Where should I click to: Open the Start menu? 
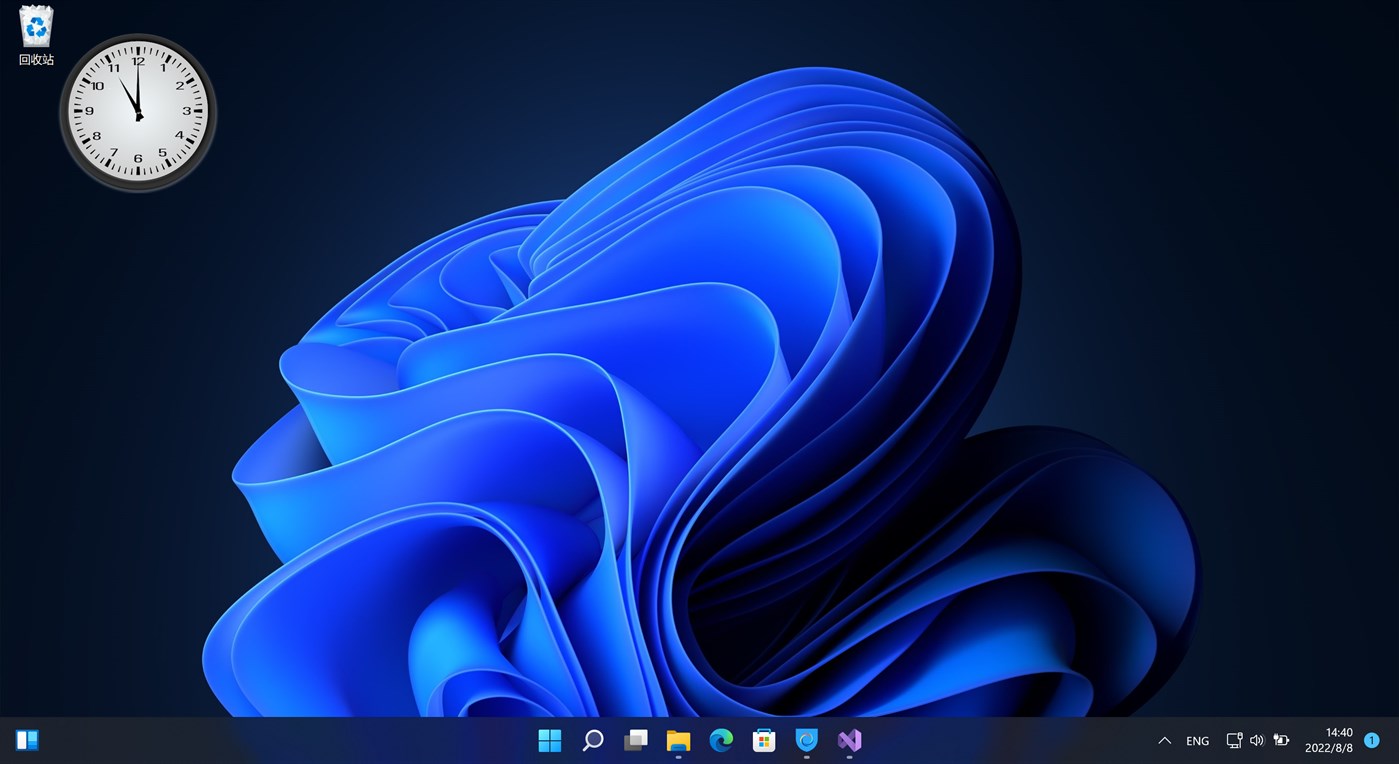click(x=549, y=740)
